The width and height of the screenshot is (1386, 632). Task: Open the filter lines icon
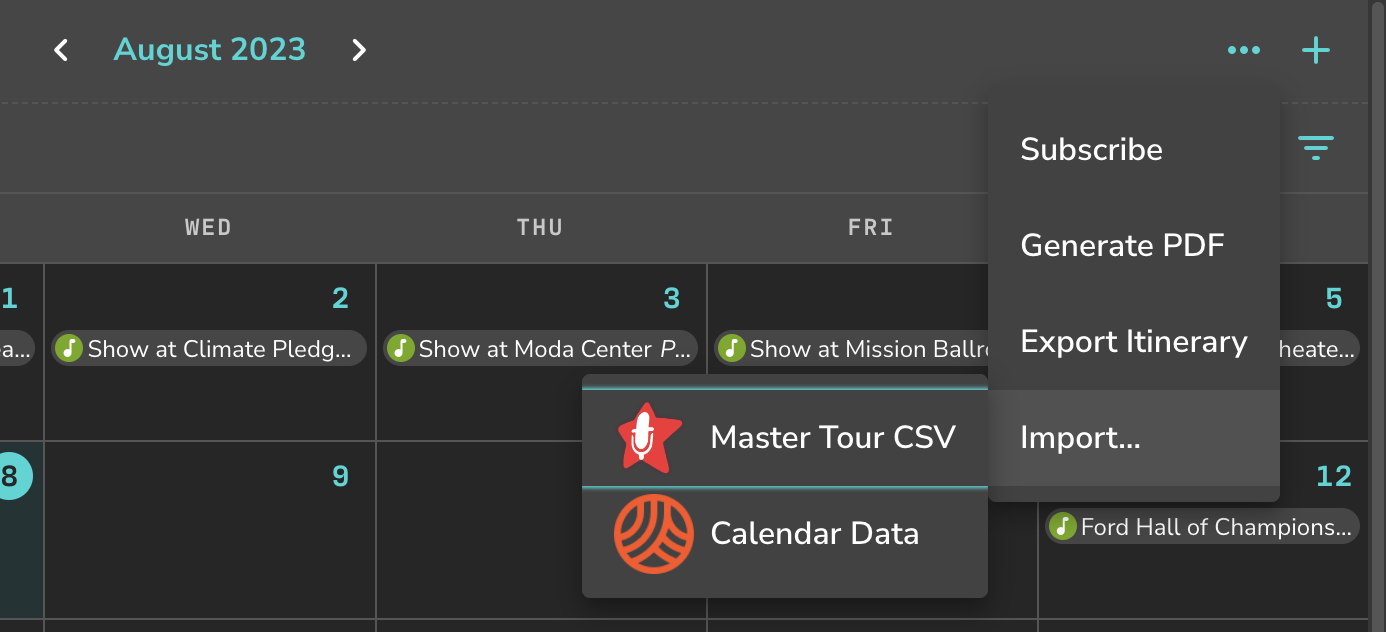[1316, 148]
